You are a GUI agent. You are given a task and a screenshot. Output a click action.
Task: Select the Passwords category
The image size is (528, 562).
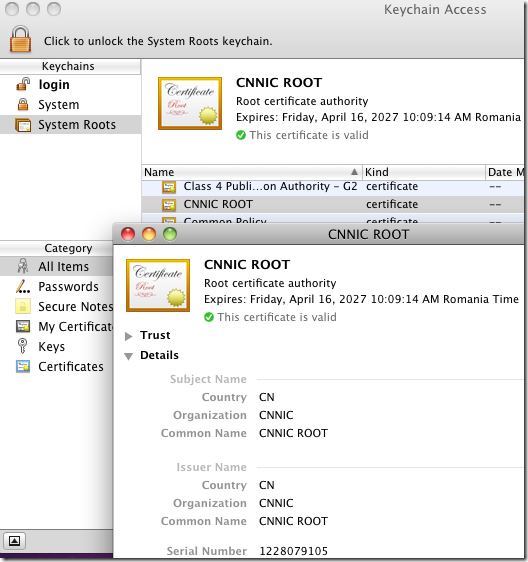pos(56,287)
